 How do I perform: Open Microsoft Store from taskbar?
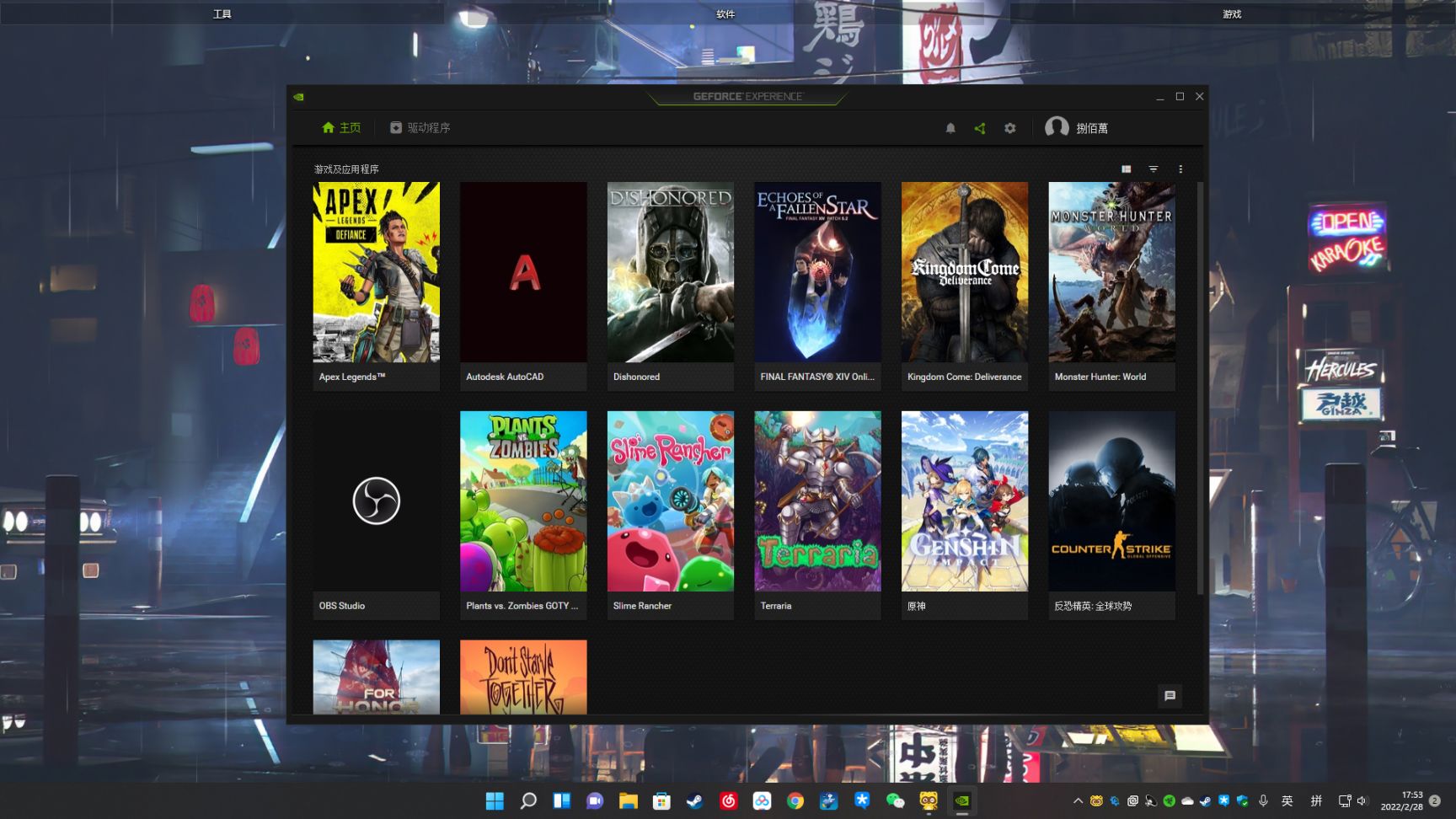662,800
